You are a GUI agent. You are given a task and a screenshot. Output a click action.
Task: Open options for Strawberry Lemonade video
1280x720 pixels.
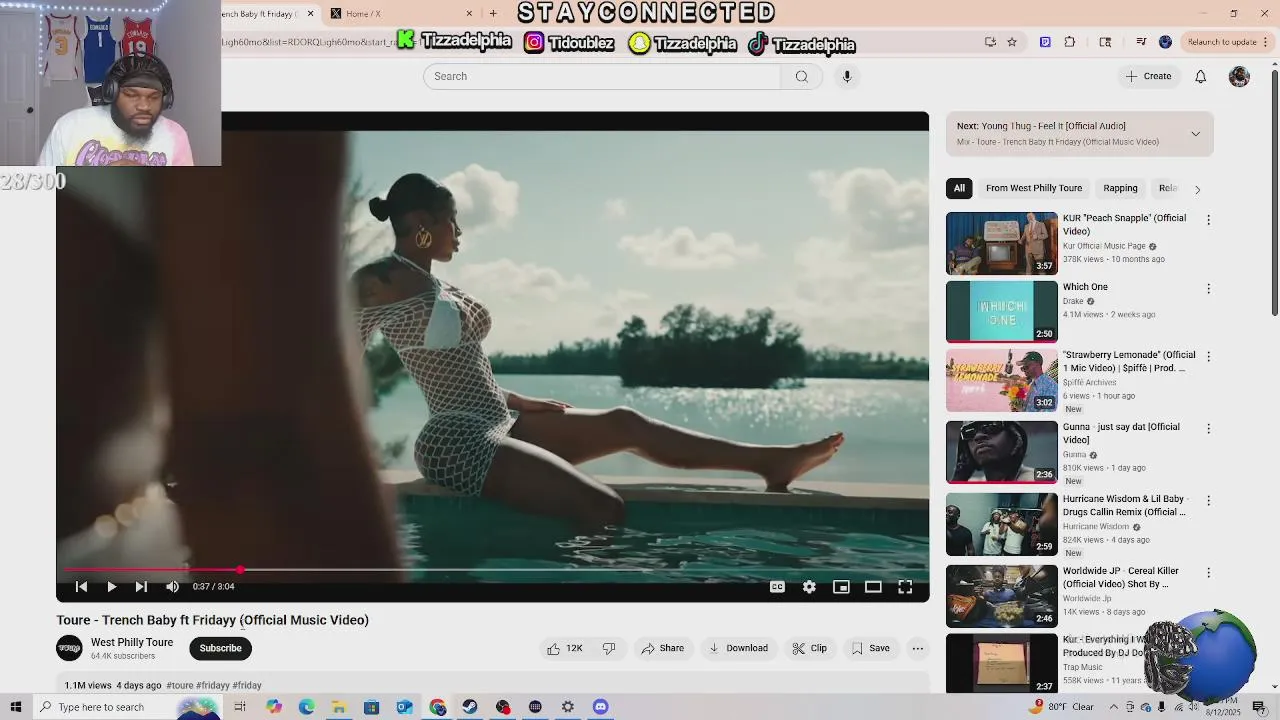tap(1208, 356)
